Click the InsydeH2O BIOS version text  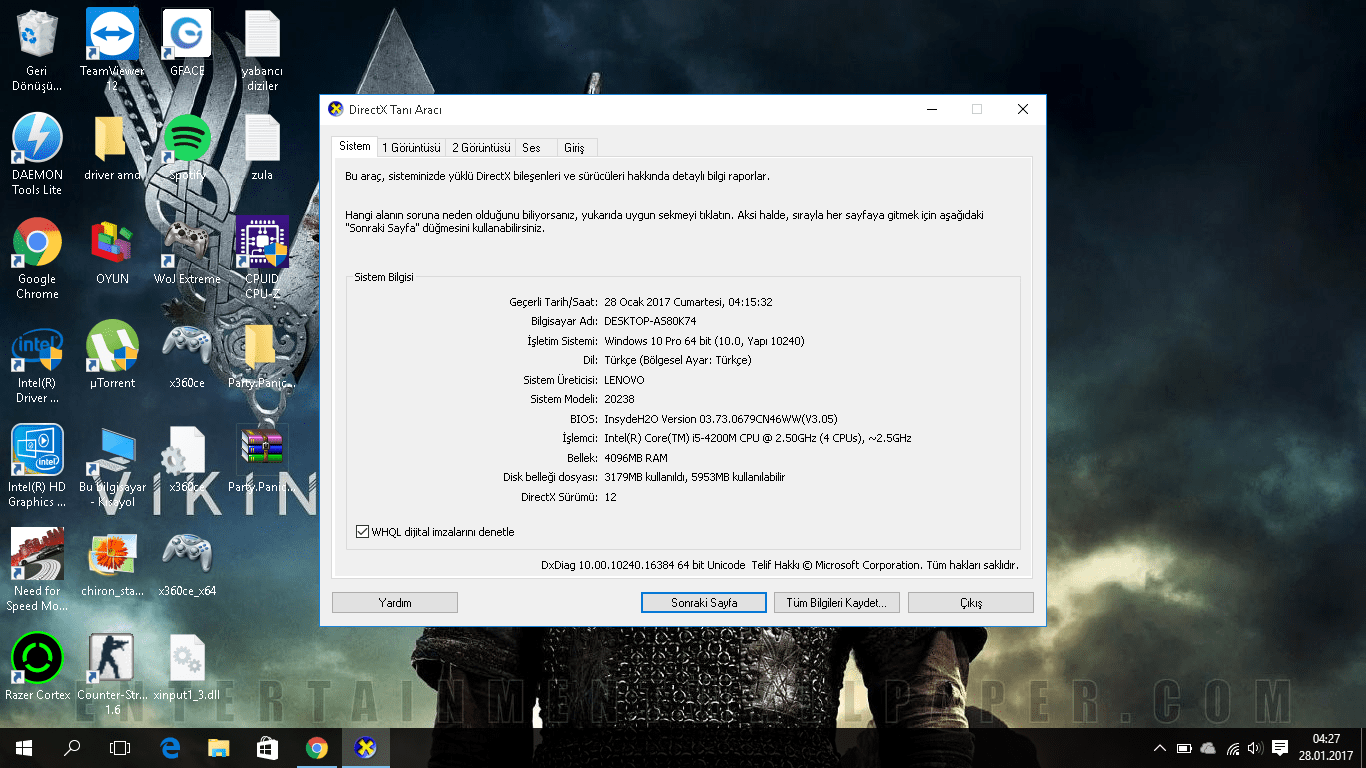(x=721, y=419)
